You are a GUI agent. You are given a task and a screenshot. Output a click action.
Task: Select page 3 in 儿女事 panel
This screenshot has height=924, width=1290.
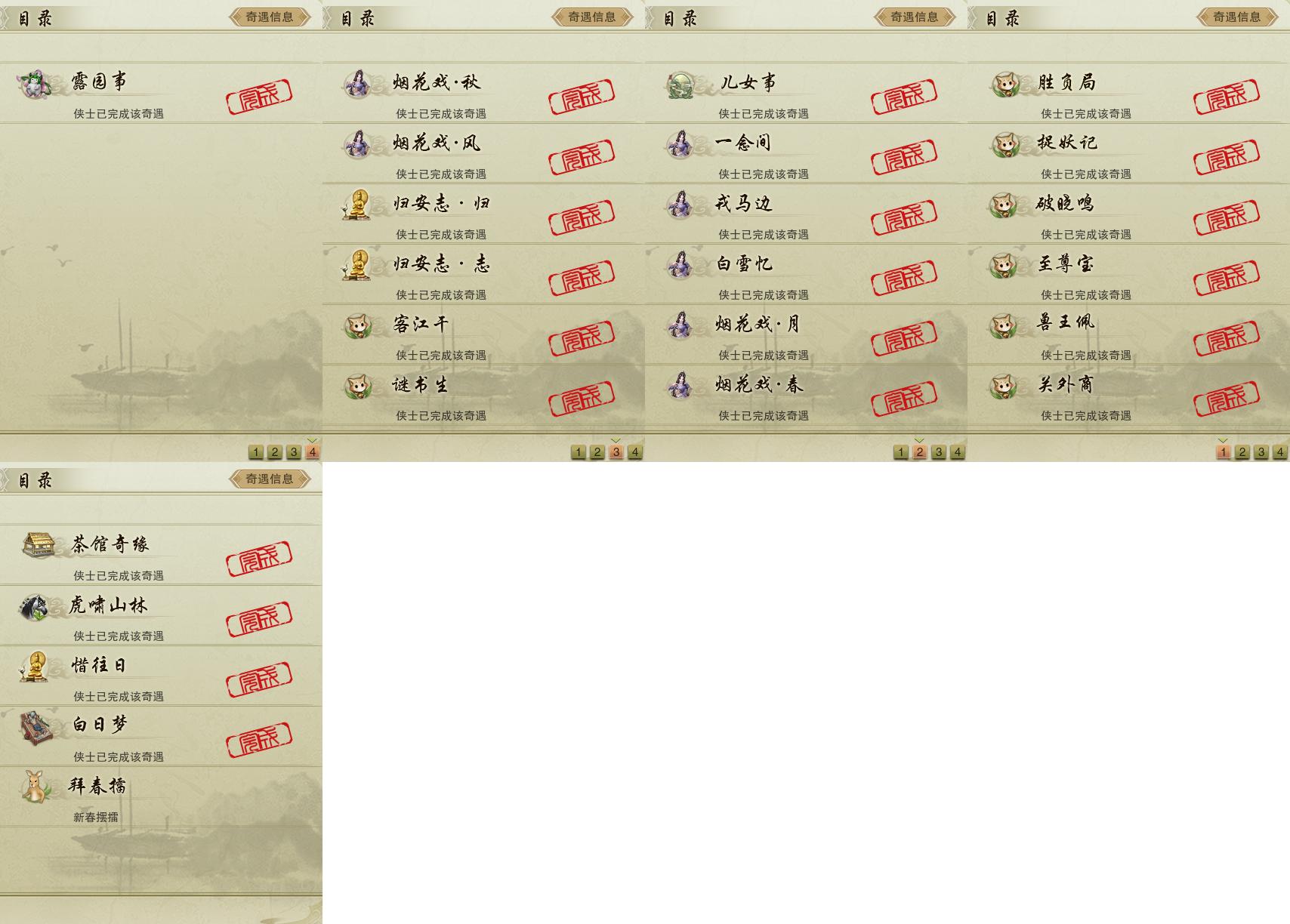[x=939, y=451]
